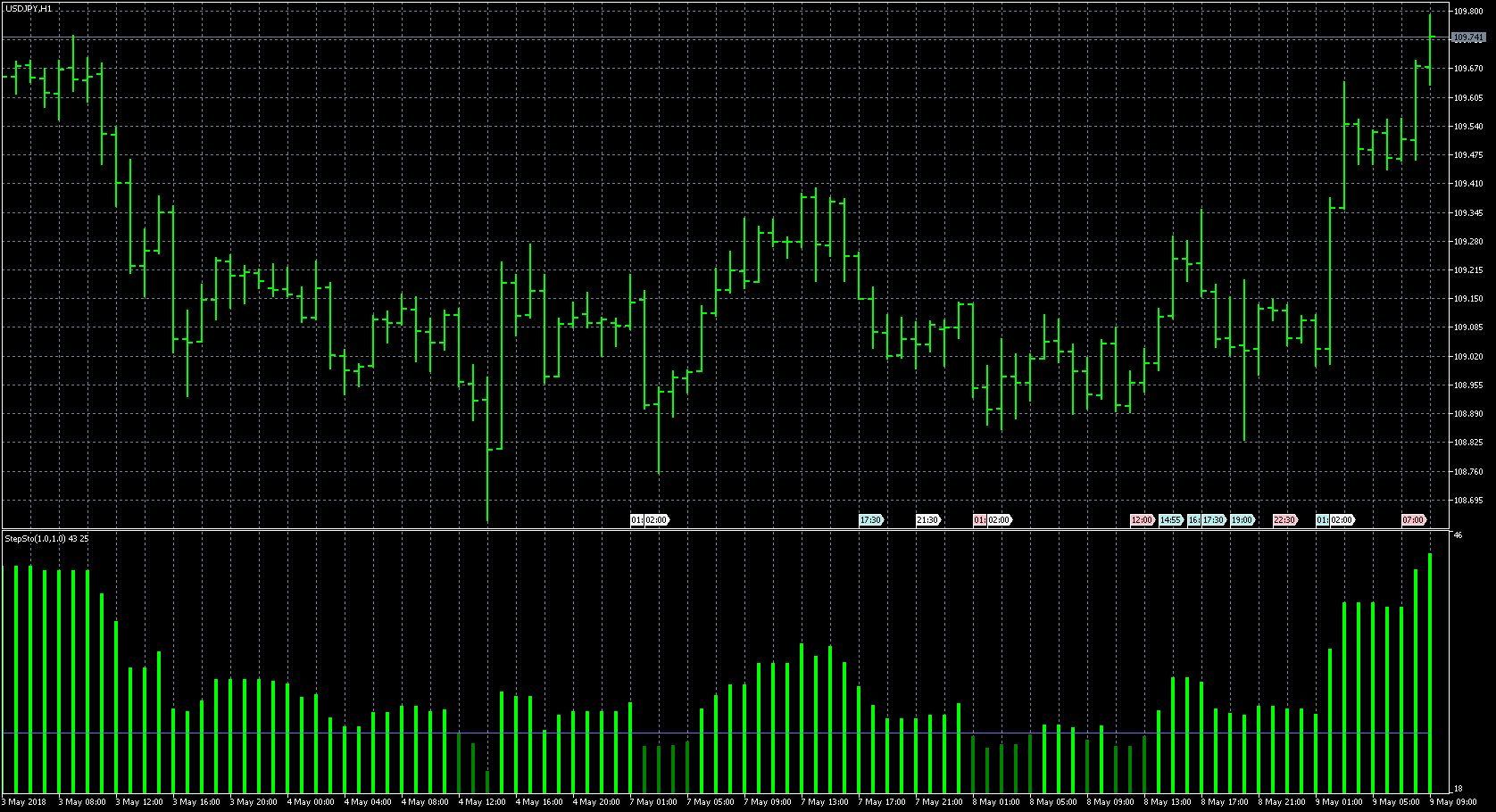Select the '8 May 01:00' time label

(996, 802)
